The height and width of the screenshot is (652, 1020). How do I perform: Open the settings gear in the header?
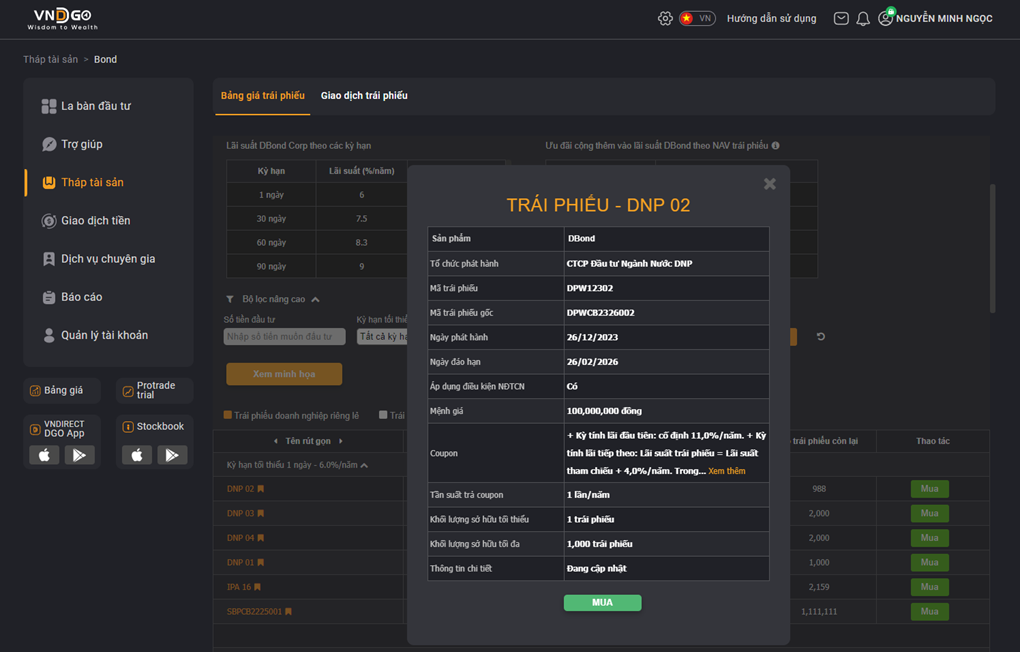(x=665, y=18)
